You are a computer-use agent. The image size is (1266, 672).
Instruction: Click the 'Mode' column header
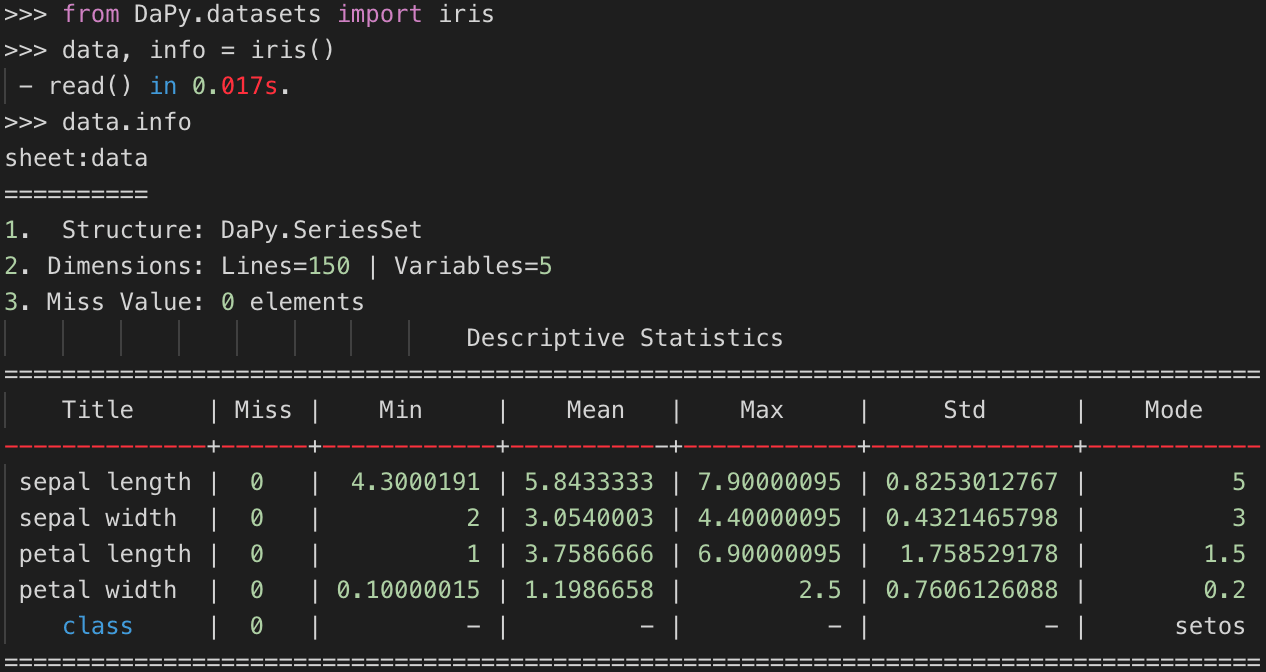[1174, 410]
